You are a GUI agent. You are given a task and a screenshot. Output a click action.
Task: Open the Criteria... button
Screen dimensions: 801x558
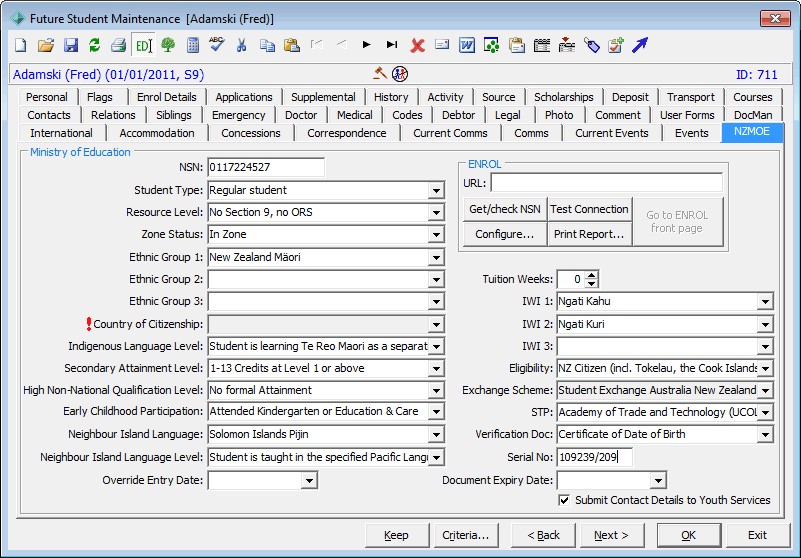pyautogui.click(x=465, y=535)
